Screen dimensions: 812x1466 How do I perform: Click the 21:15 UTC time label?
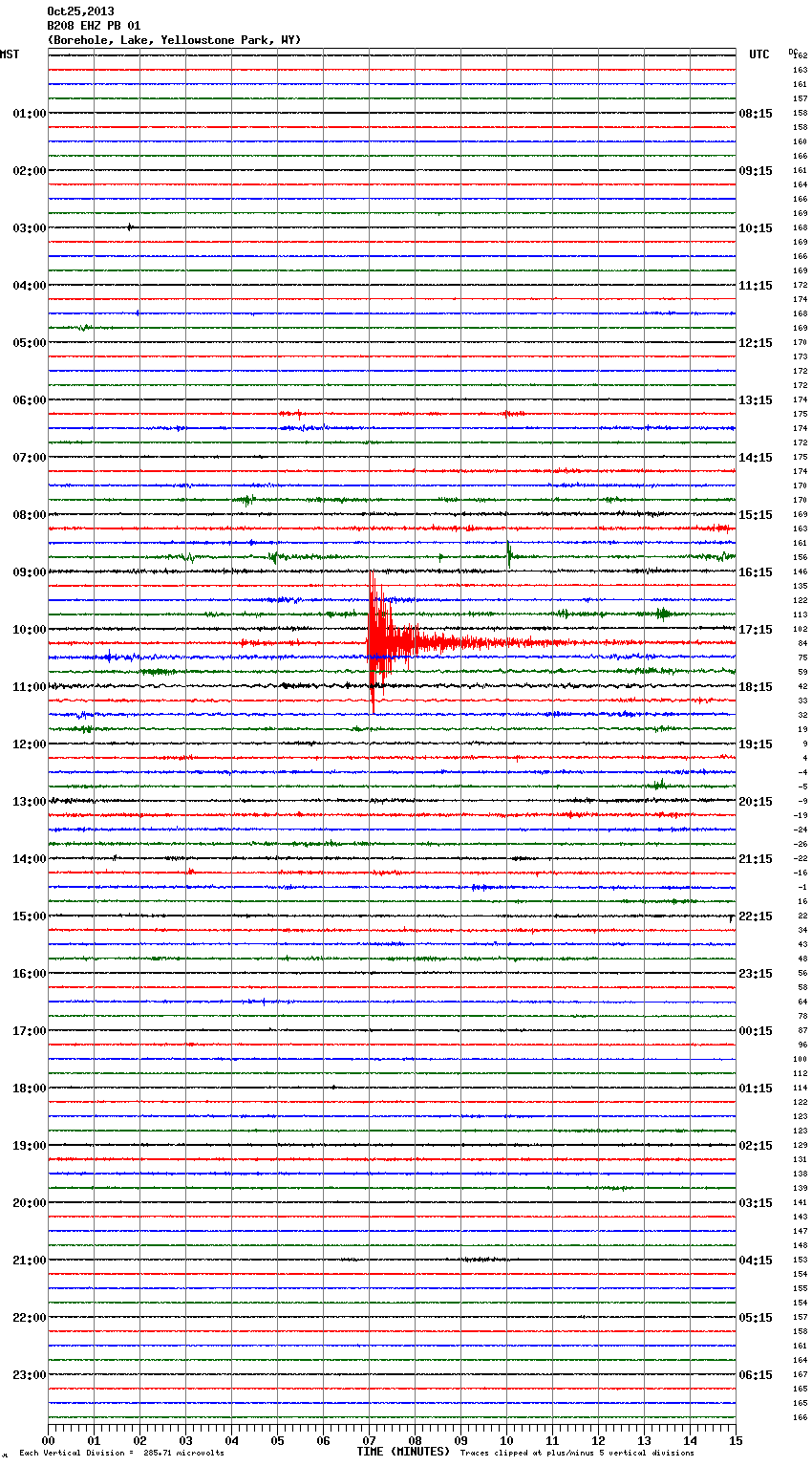[756, 859]
